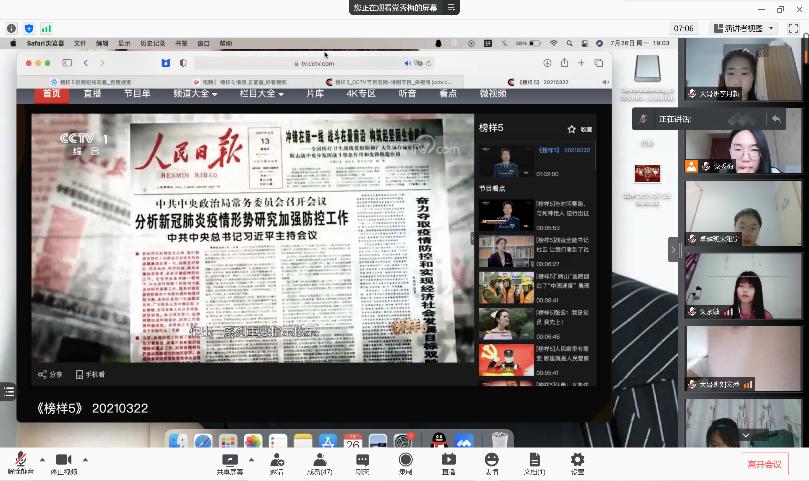The height and width of the screenshot is (481, 809).
Task: Switch to the tab labeled 20210322
Action: pos(537,82)
